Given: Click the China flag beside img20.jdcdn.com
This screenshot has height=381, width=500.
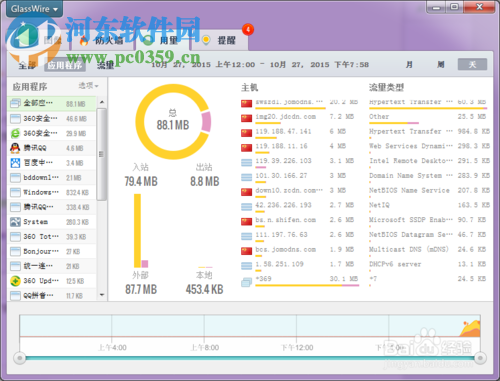Looking at the screenshot, I should click(x=246, y=118).
